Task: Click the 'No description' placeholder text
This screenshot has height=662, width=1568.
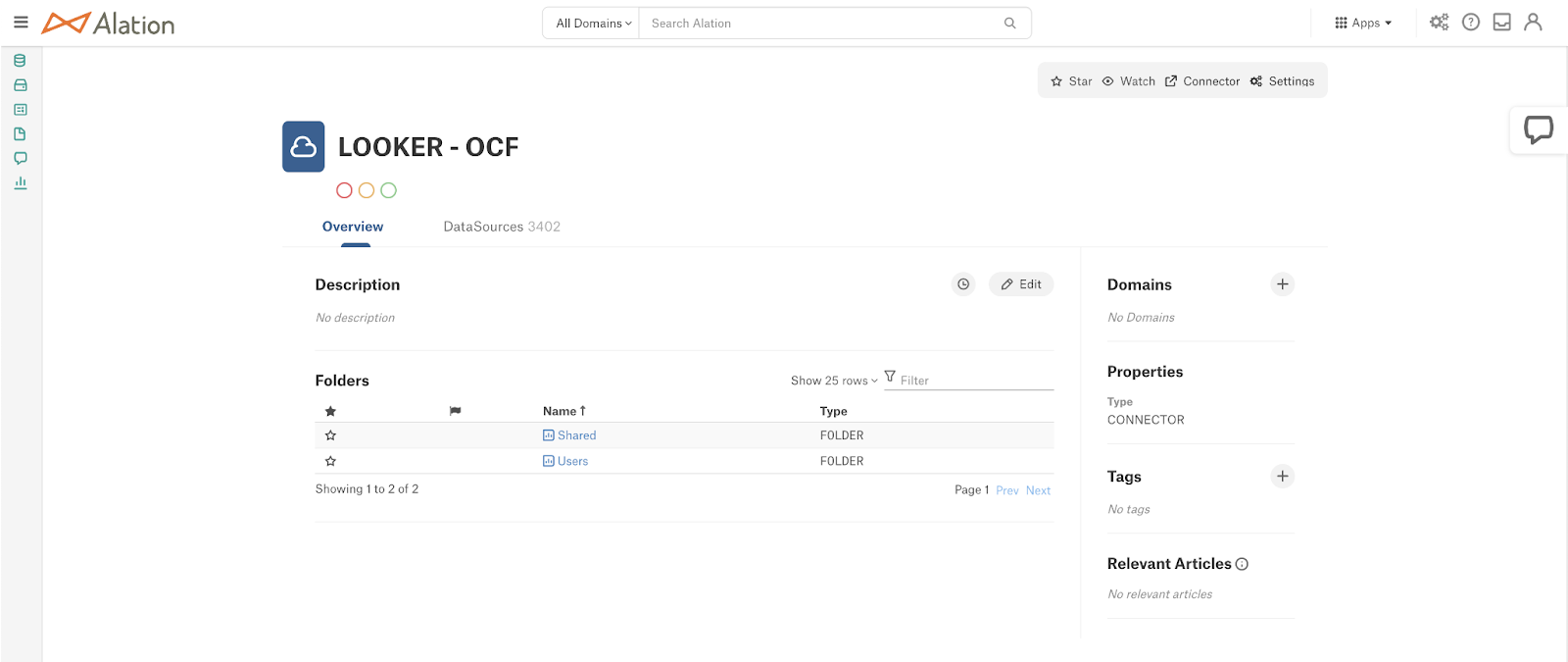Action: point(355,318)
